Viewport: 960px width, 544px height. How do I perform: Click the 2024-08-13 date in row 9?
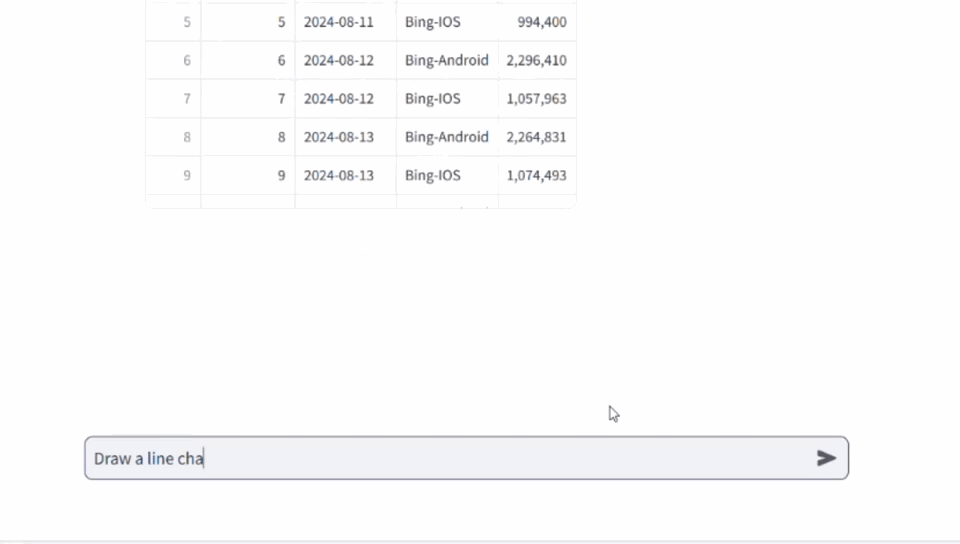coord(345,176)
